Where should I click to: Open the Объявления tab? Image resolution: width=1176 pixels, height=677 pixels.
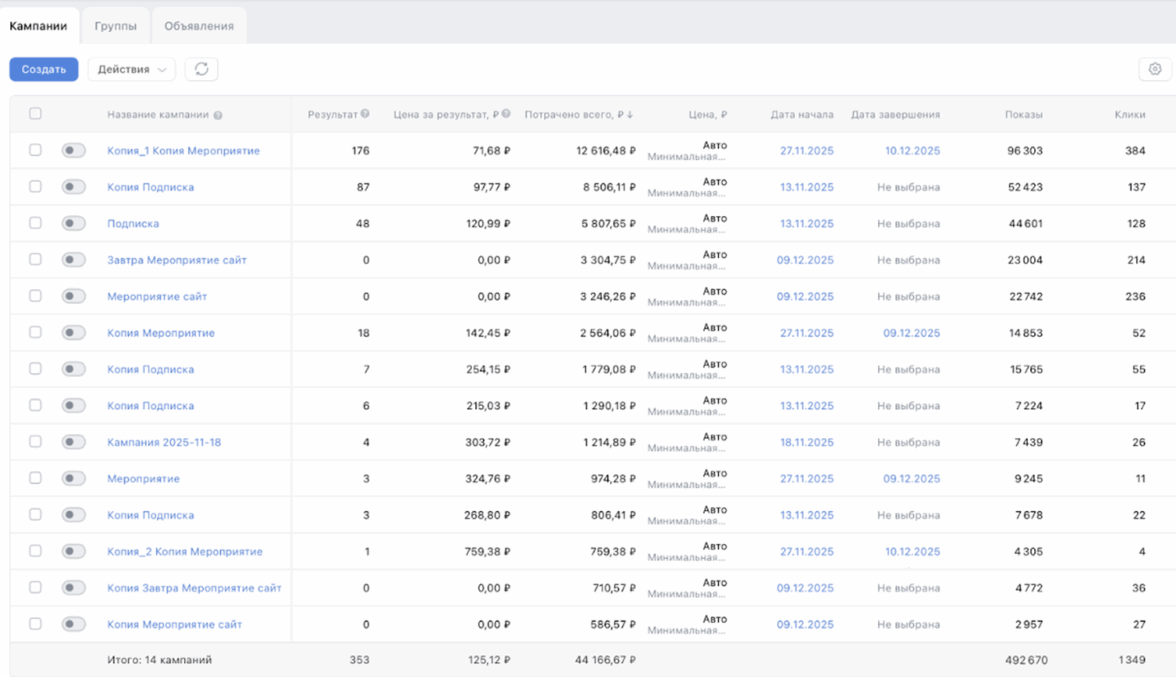199,26
